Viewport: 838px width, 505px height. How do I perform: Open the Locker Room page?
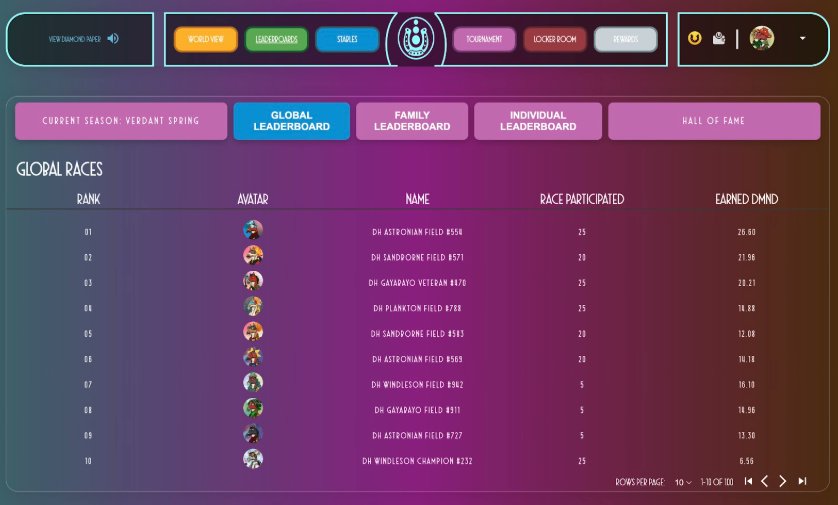pyautogui.click(x=555, y=39)
